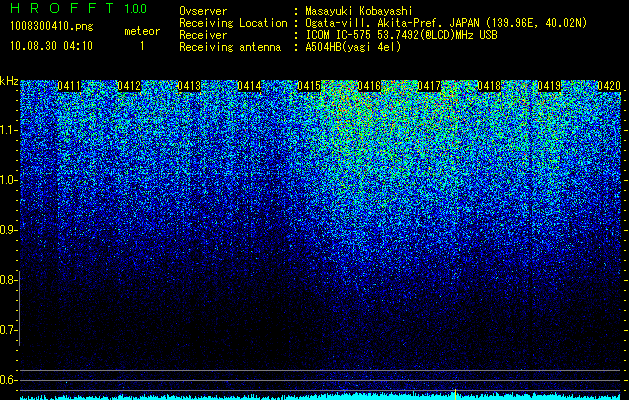The height and width of the screenshot is (400, 629).
Task: Click the 0420 time marker
Action: 609,86
